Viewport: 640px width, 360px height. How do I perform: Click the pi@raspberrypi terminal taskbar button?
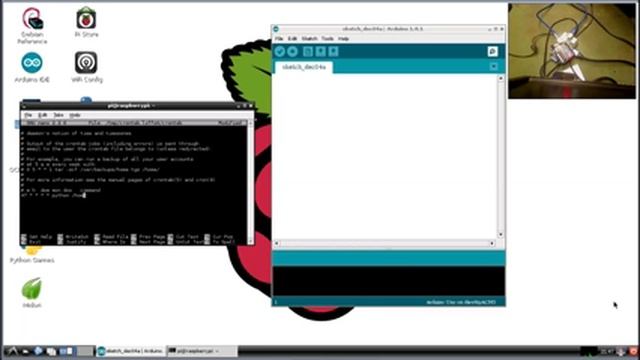(202, 351)
